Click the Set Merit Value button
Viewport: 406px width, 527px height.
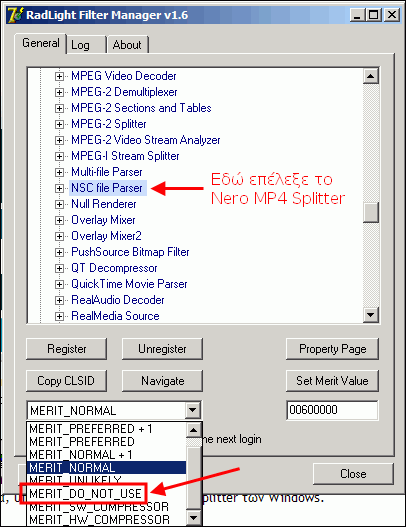tap(332, 381)
